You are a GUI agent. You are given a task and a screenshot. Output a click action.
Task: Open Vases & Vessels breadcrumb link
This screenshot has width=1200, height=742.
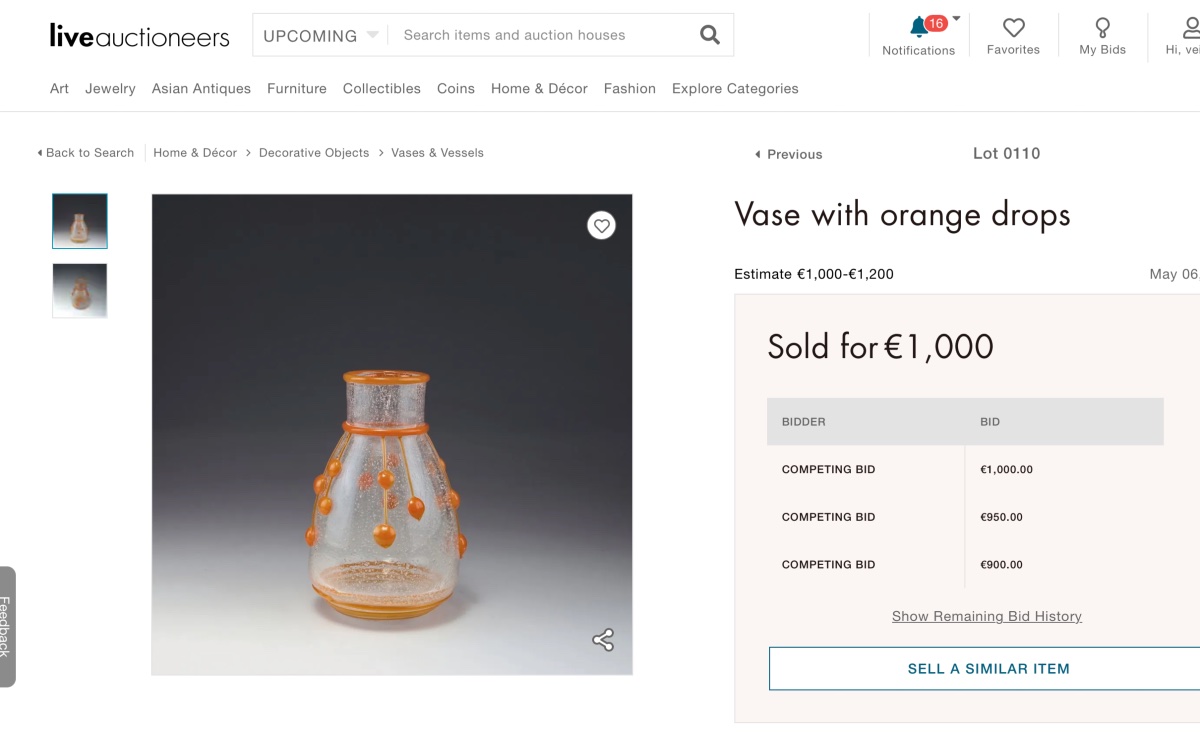(437, 153)
